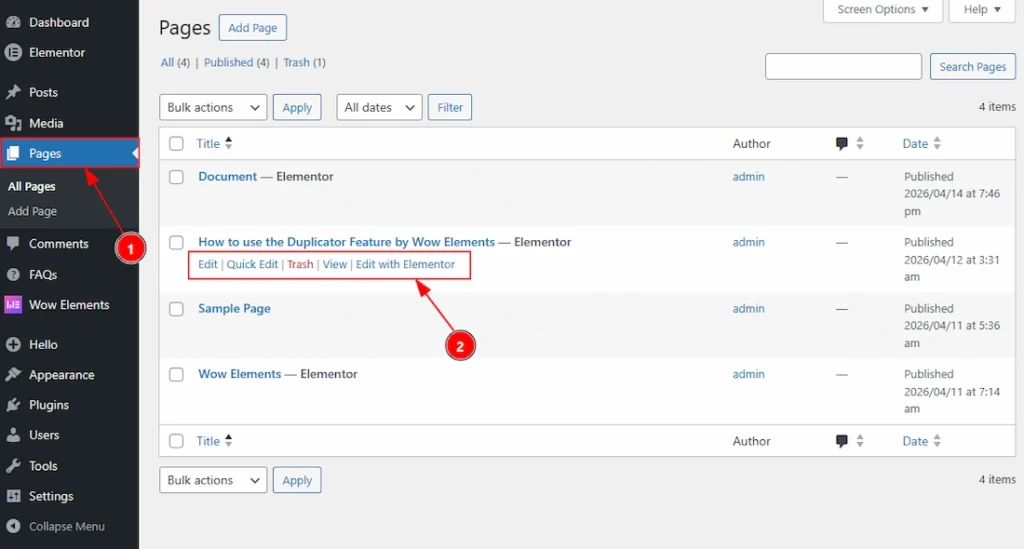Sort by Date using header sort arrows
The width and height of the screenshot is (1024, 549).
[937, 144]
